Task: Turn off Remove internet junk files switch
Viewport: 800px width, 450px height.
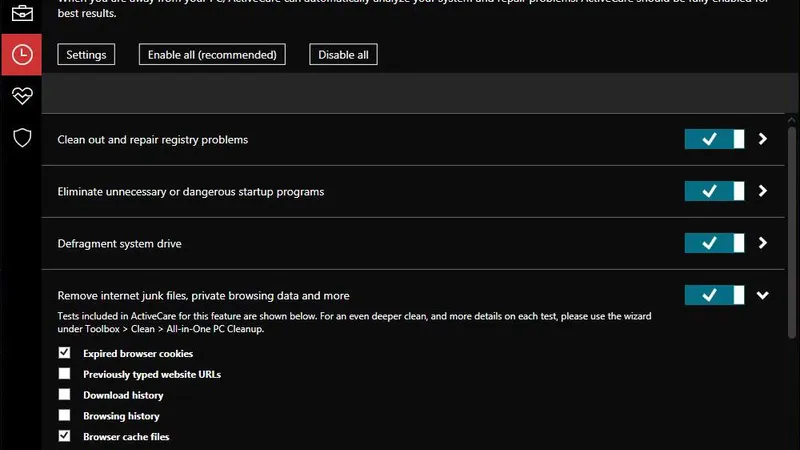Action: 714,295
